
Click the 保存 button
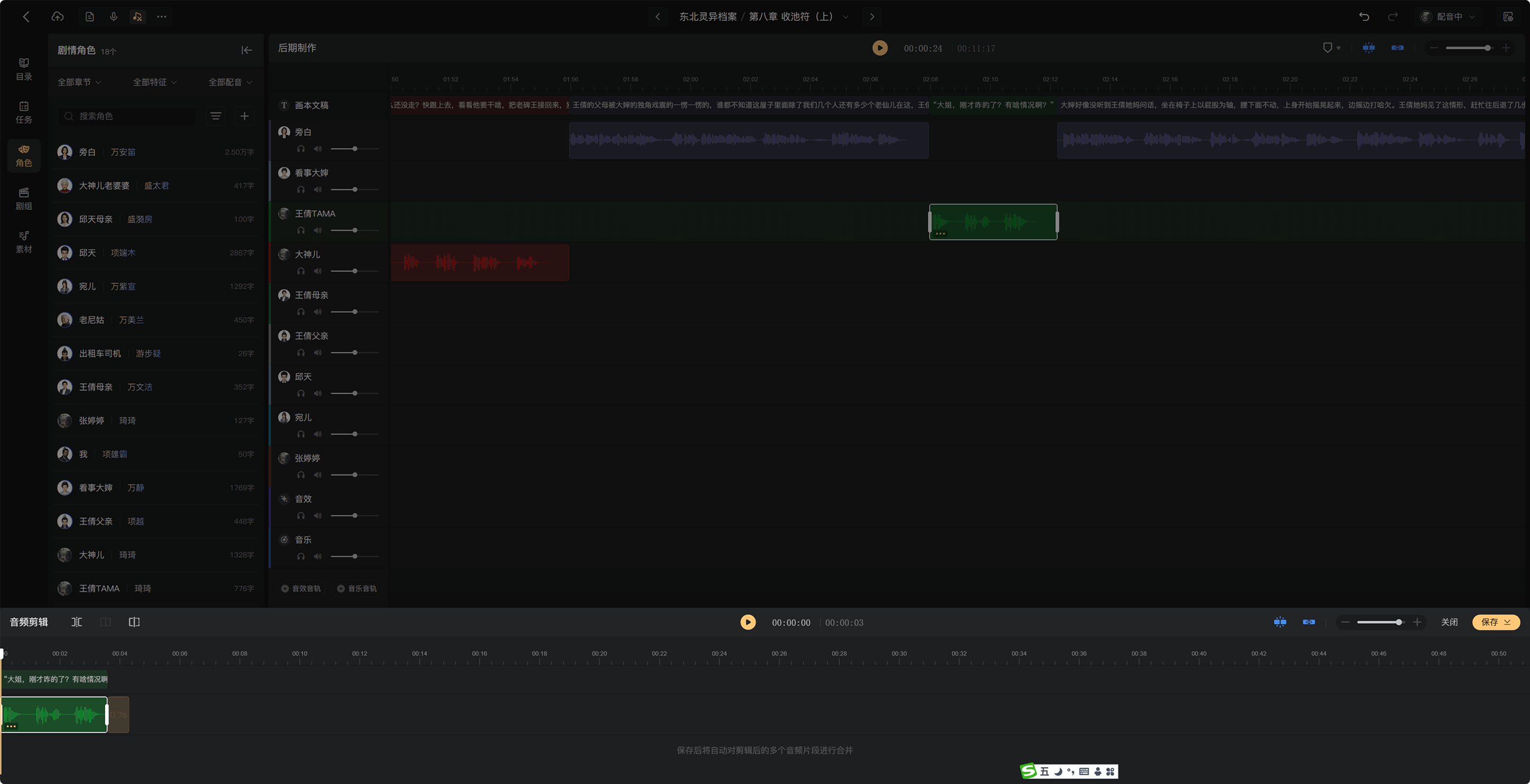tap(1495, 623)
